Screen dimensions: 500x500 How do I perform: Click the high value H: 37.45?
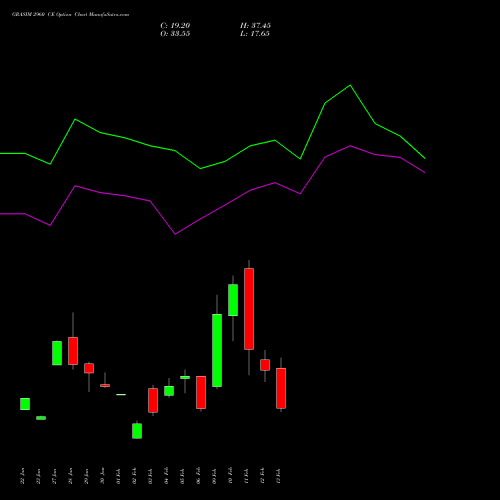click(255, 26)
